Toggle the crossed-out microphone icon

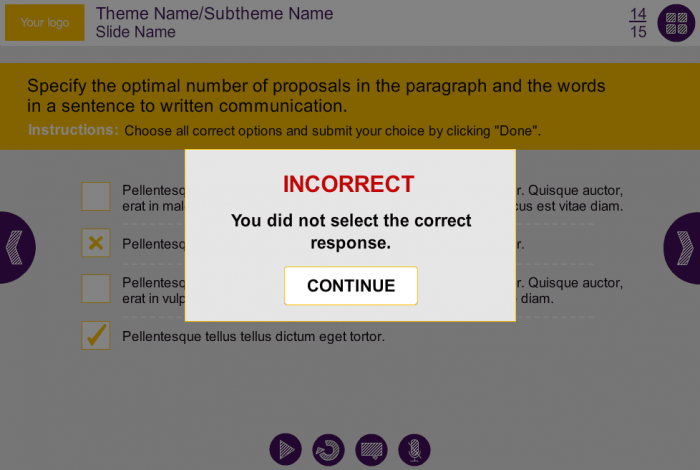click(x=414, y=450)
